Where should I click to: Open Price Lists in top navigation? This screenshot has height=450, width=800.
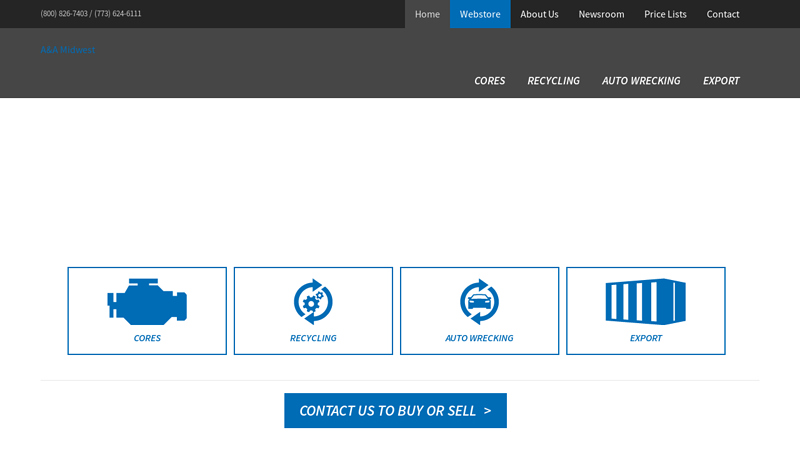pos(665,14)
